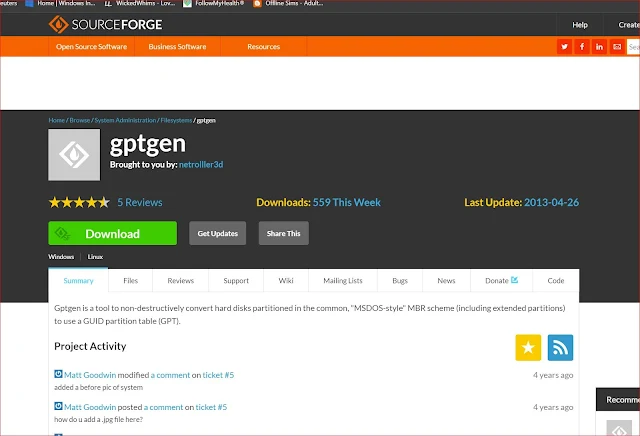Viewport: 640px width, 436px height.
Task: Click the Get Updates button
Action: (218, 233)
